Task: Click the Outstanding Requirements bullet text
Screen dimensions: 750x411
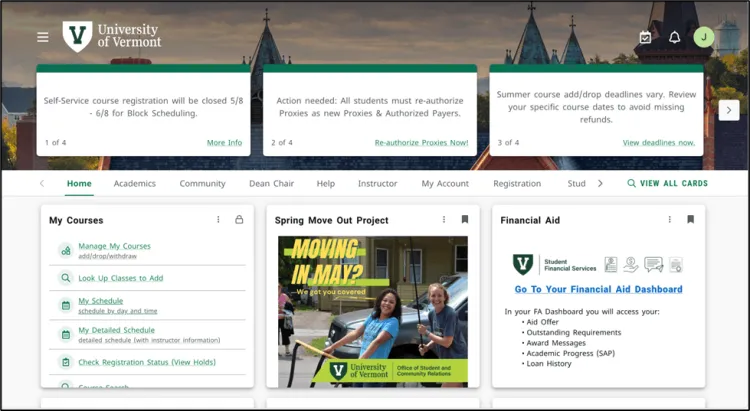Action: pos(574,333)
